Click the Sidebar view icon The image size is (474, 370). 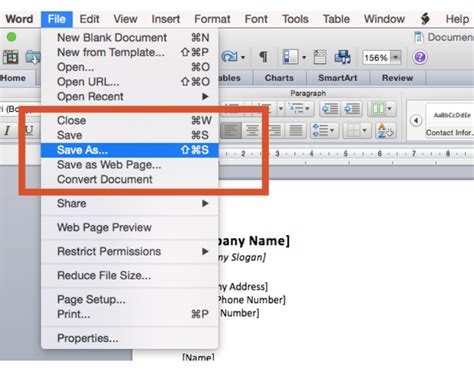[290, 57]
